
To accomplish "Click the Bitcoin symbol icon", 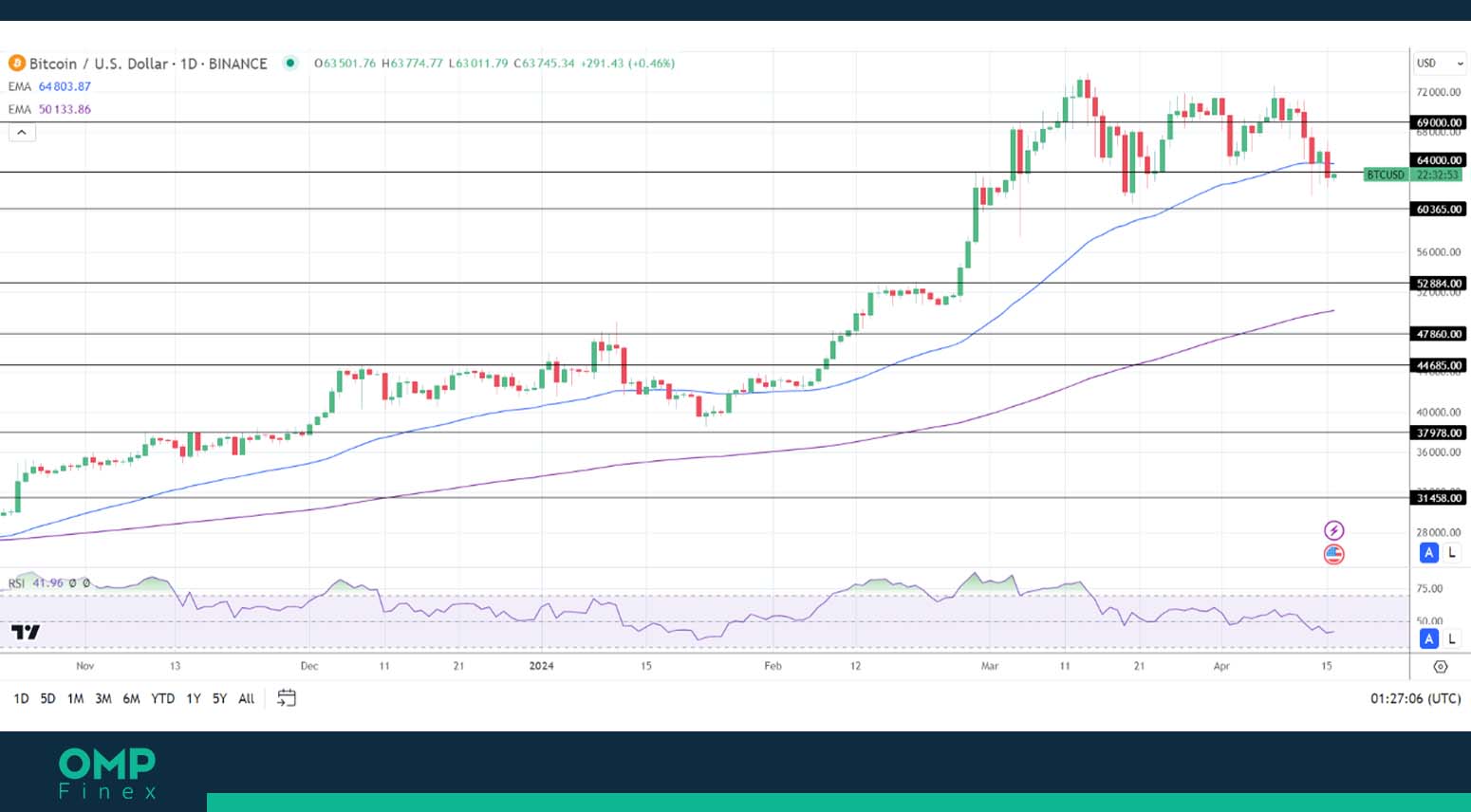I will pos(16,64).
